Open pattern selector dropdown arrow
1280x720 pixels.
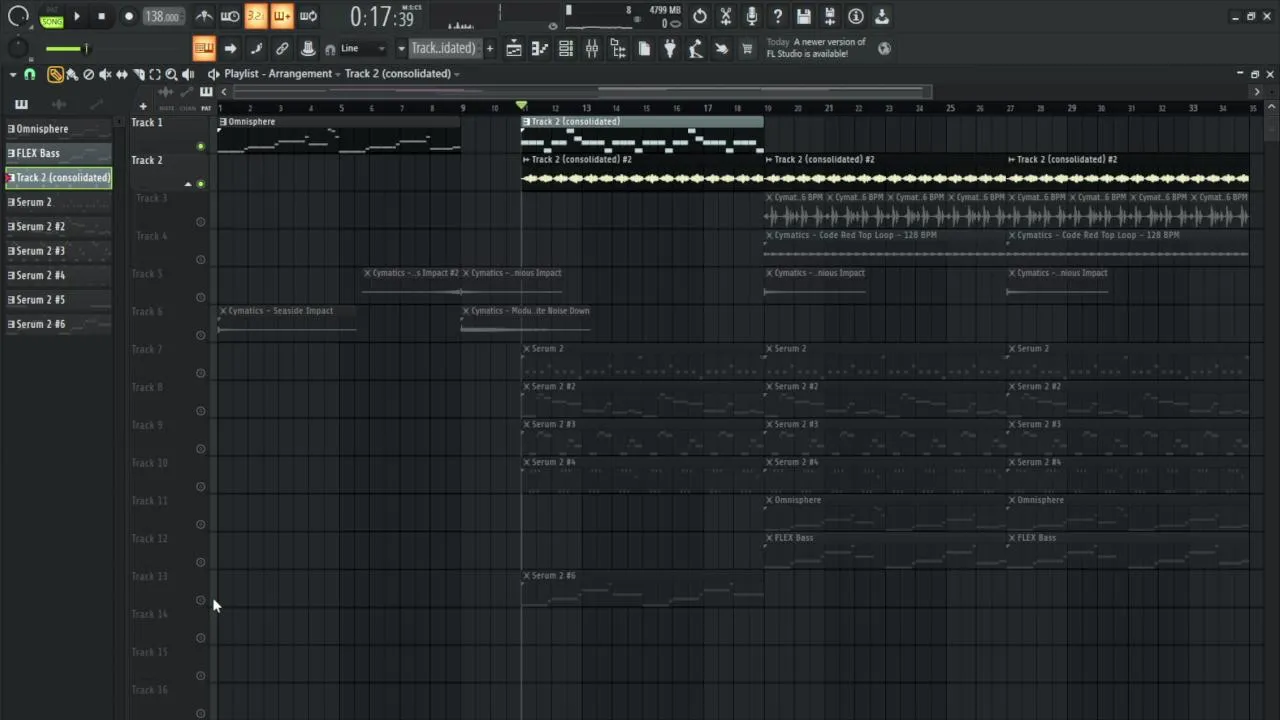pyautogui.click(x=401, y=48)
